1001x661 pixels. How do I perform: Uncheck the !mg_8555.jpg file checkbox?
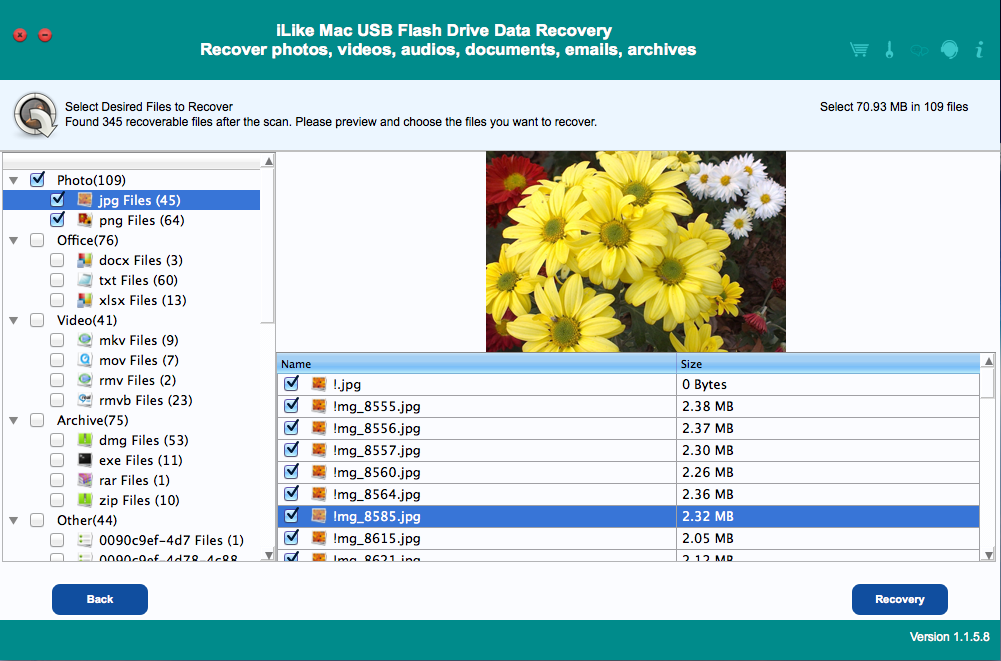tap(291, 406)
